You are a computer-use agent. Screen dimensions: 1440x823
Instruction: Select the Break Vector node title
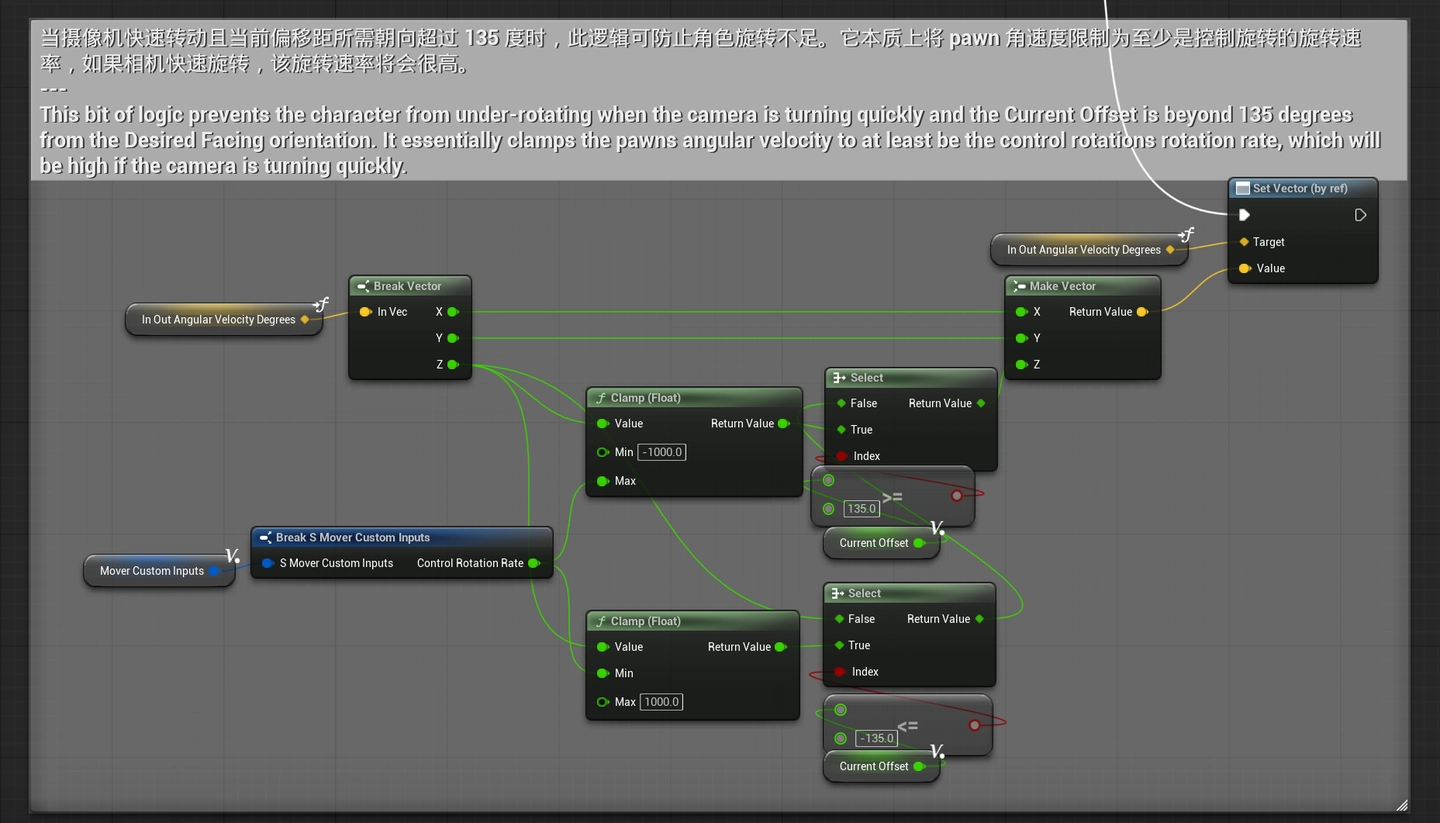(x=407, y=286)
